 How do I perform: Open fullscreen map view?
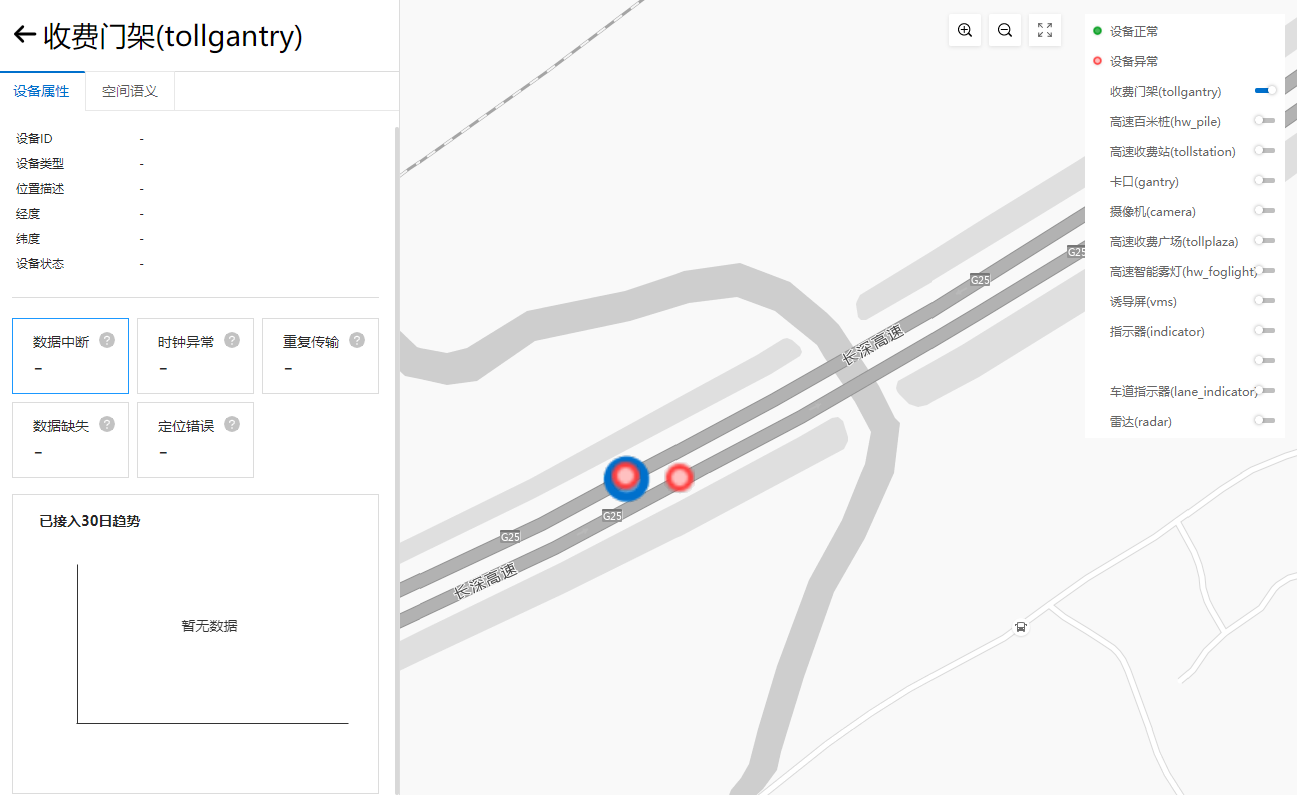click(1045, 30)
